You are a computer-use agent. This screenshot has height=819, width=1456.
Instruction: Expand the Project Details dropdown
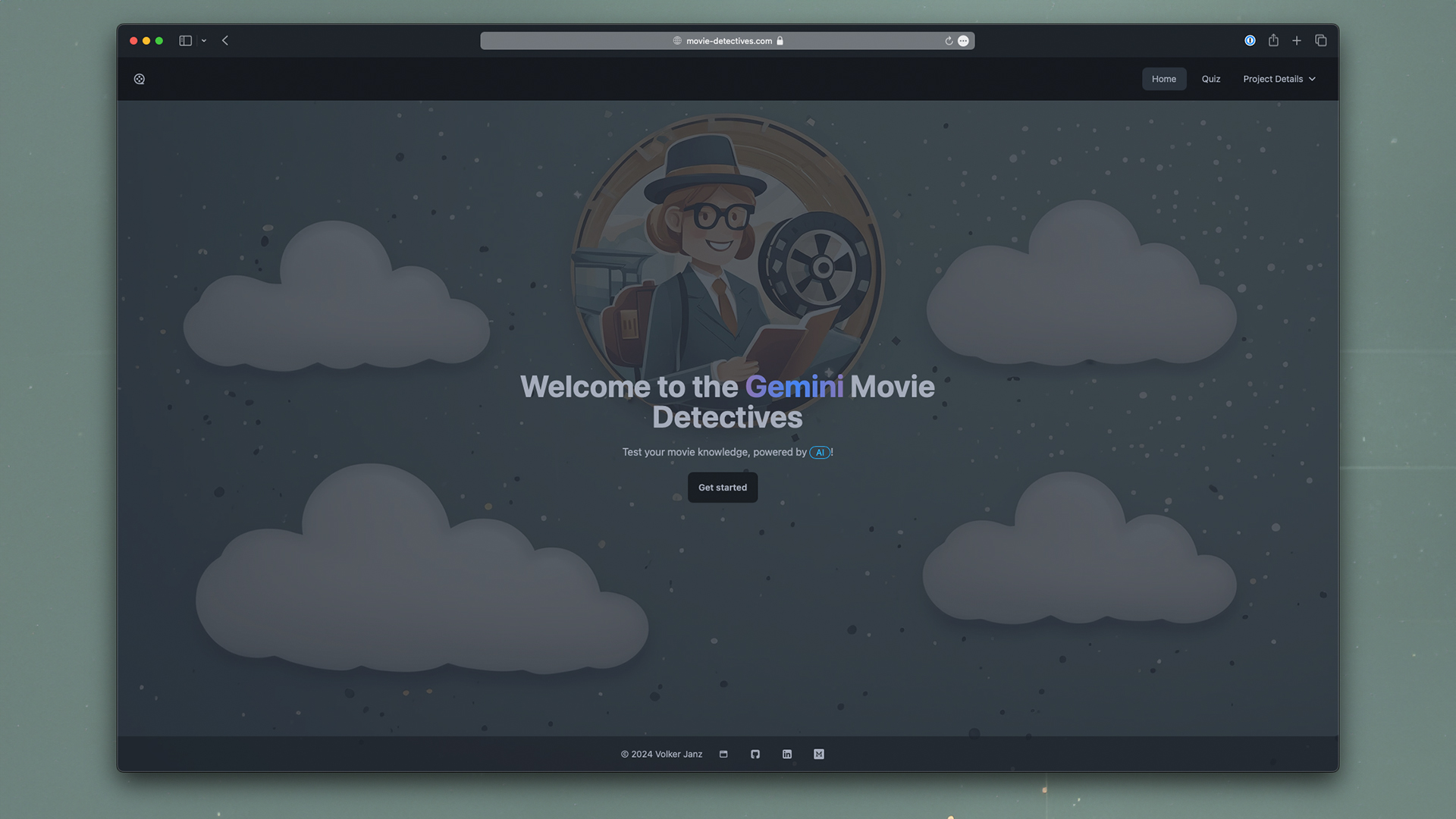click(1279, 79)
